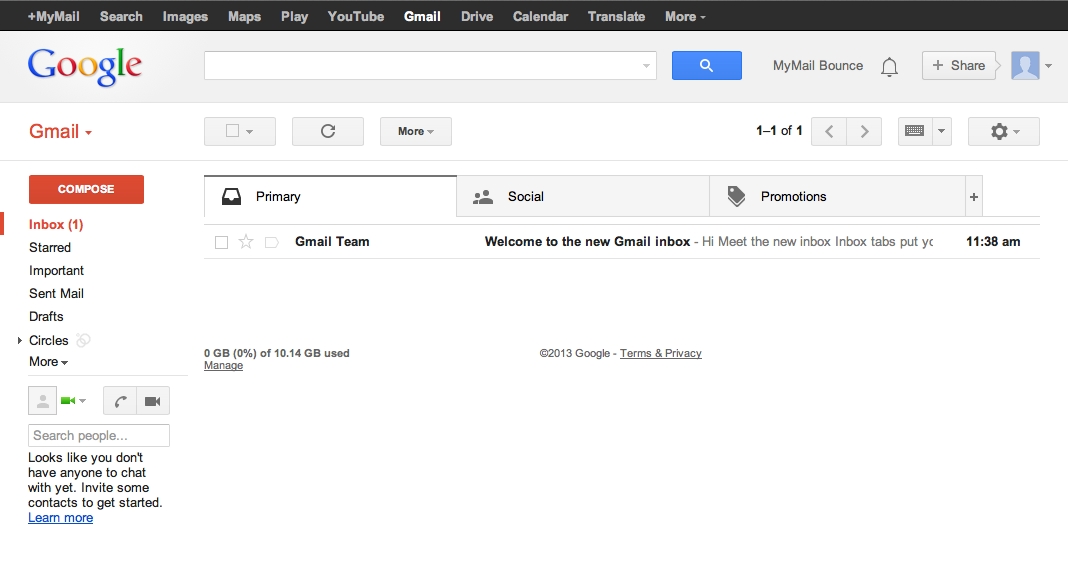Start a video call with camera icon
The height and width of the screenshot is (565, 1068).
pyautogui.click(x=153, y=401)
